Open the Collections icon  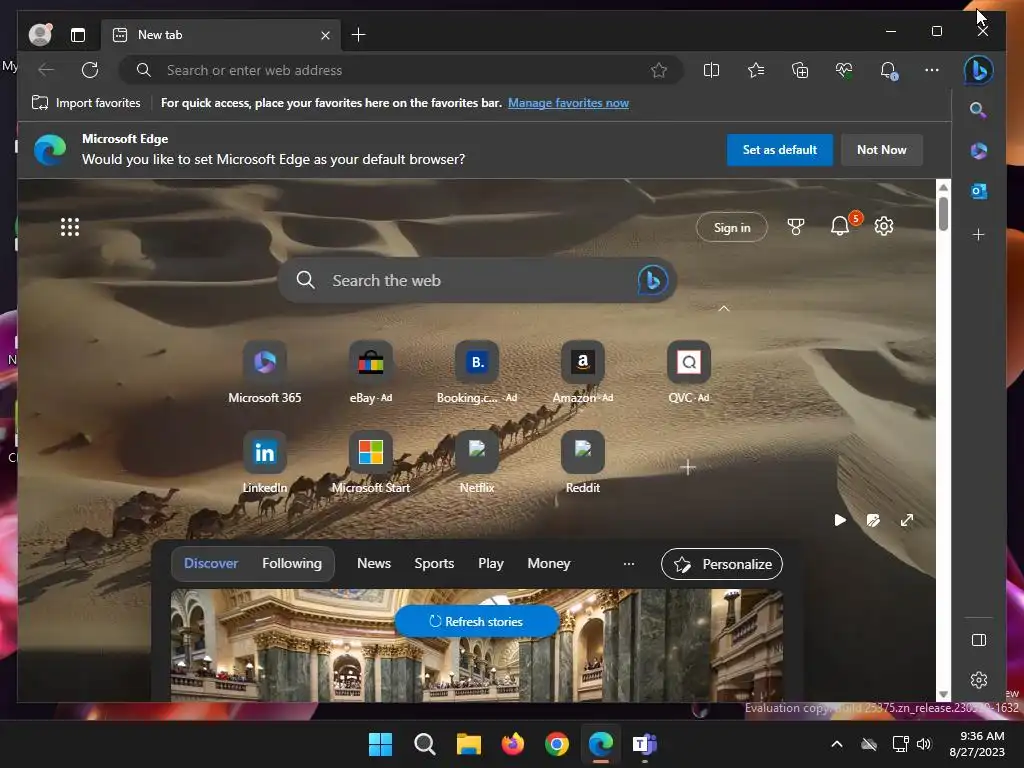(800, 70)
